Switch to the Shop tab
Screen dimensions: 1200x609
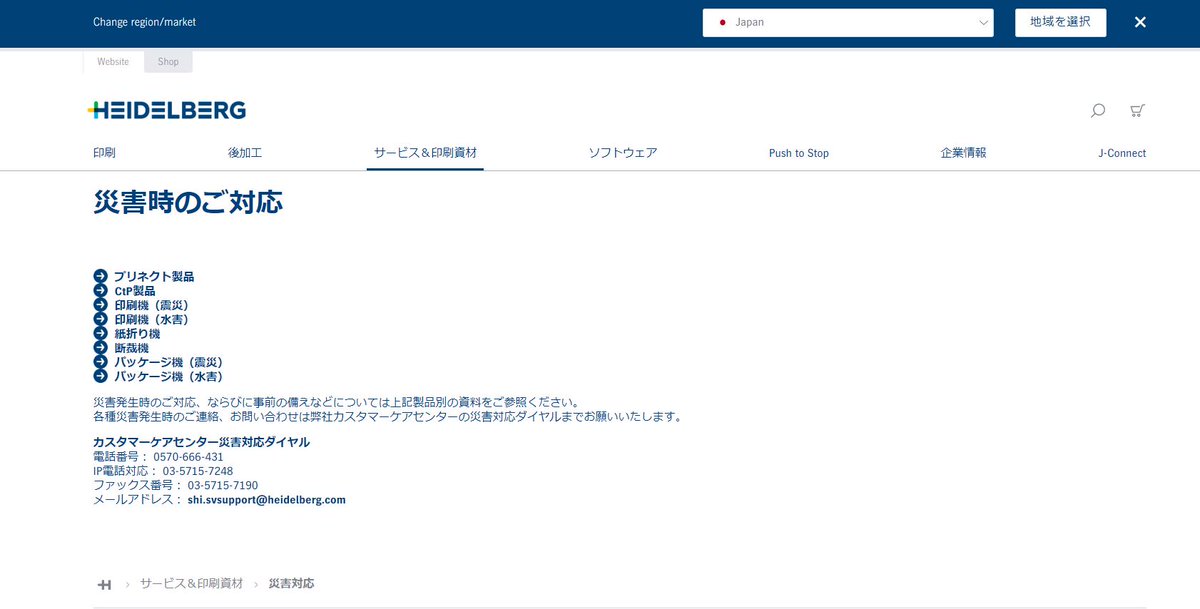pos(168,62)
